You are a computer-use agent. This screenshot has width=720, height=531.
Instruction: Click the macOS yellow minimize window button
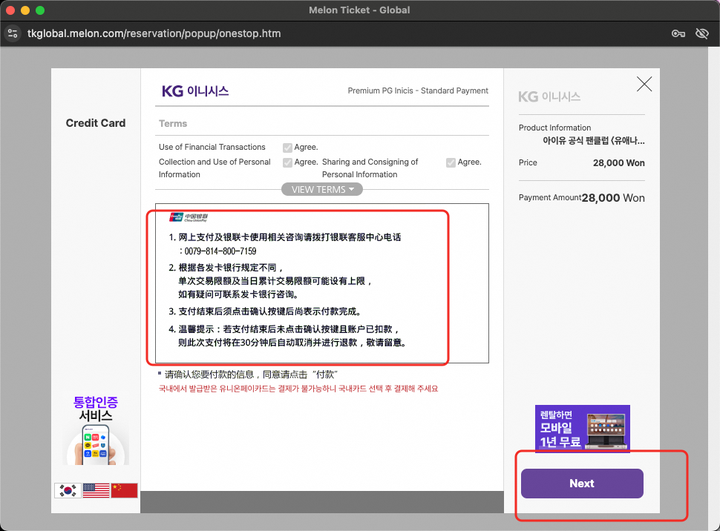pos(25,10)
